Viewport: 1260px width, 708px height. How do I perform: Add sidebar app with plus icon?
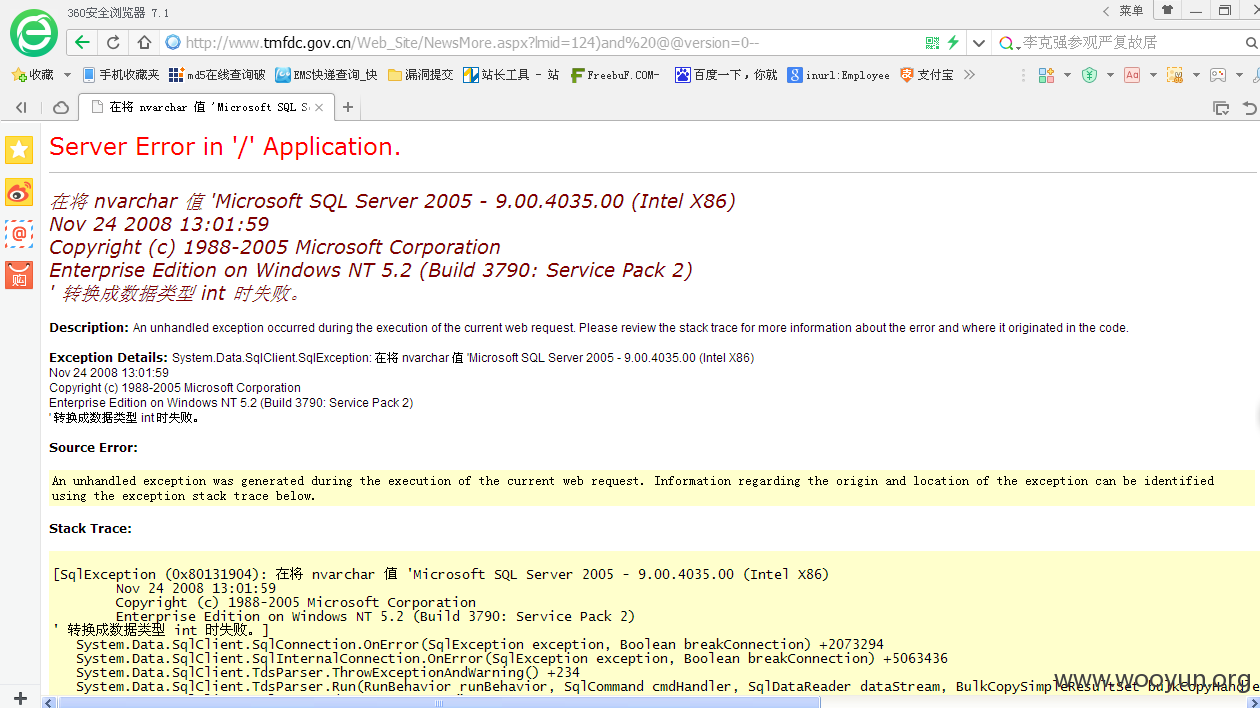(20, 698)
